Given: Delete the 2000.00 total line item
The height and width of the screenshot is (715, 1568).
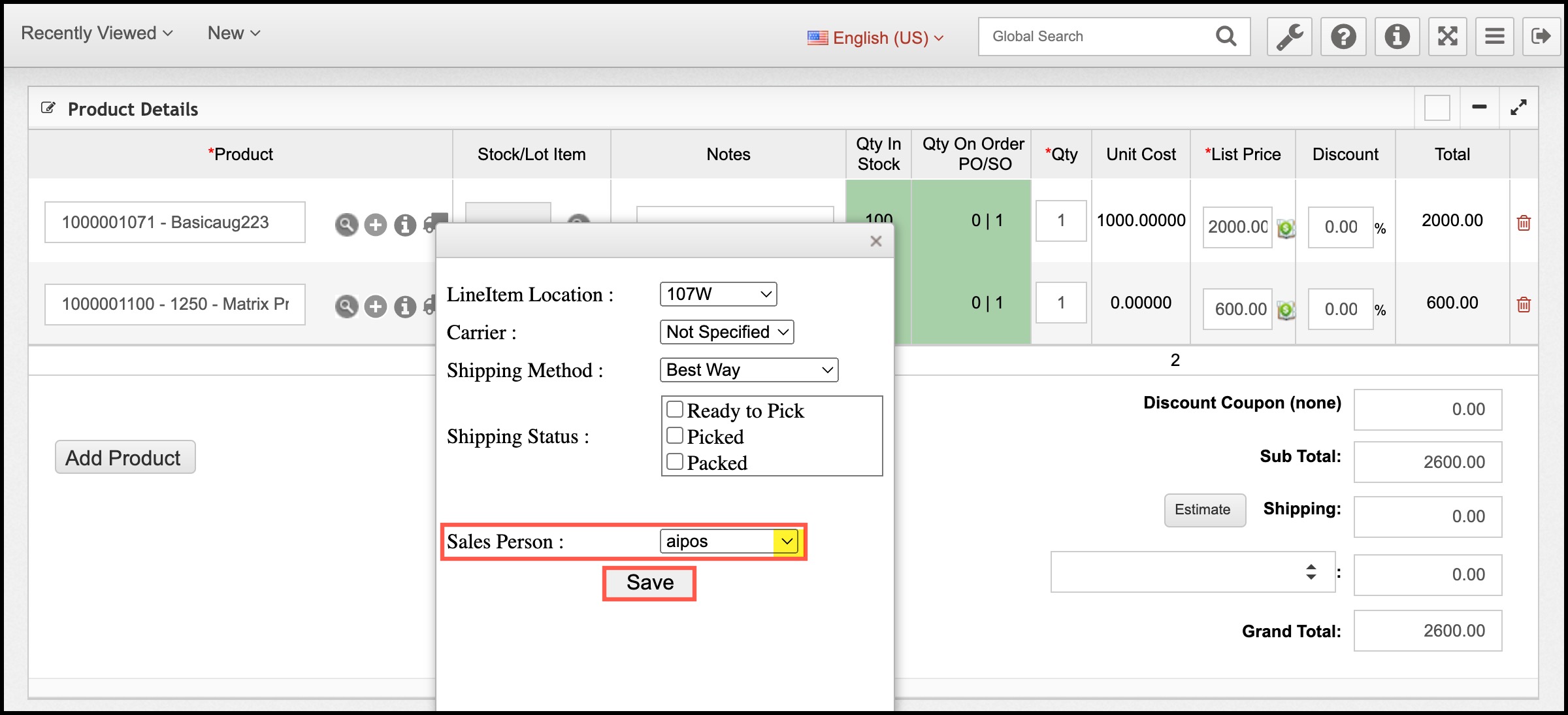Looking at the screenshot, I should (x=1524, y=223).
